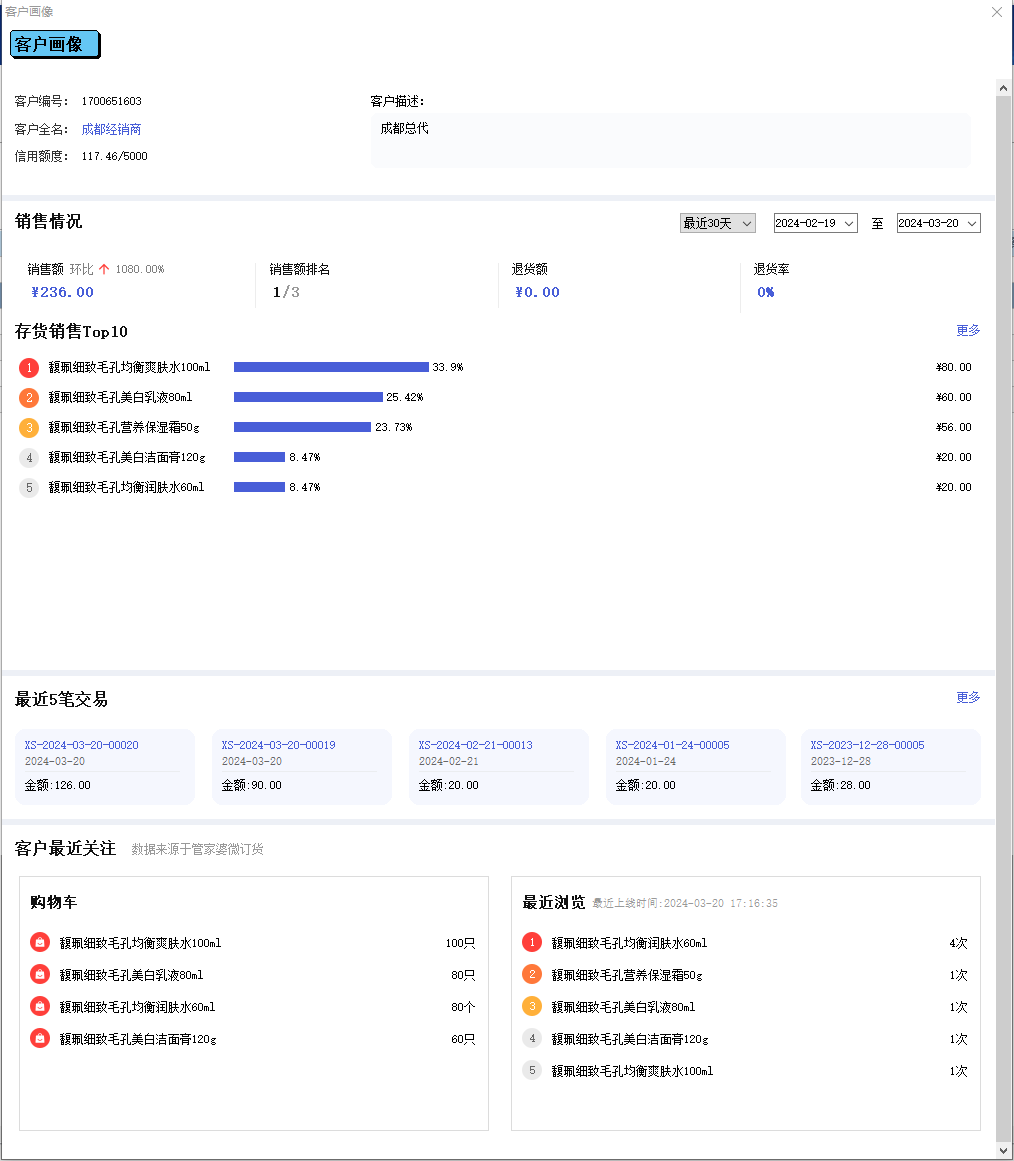Click customer number 1700651603
The image size is (1014, 1161).
tap(112, 101)
